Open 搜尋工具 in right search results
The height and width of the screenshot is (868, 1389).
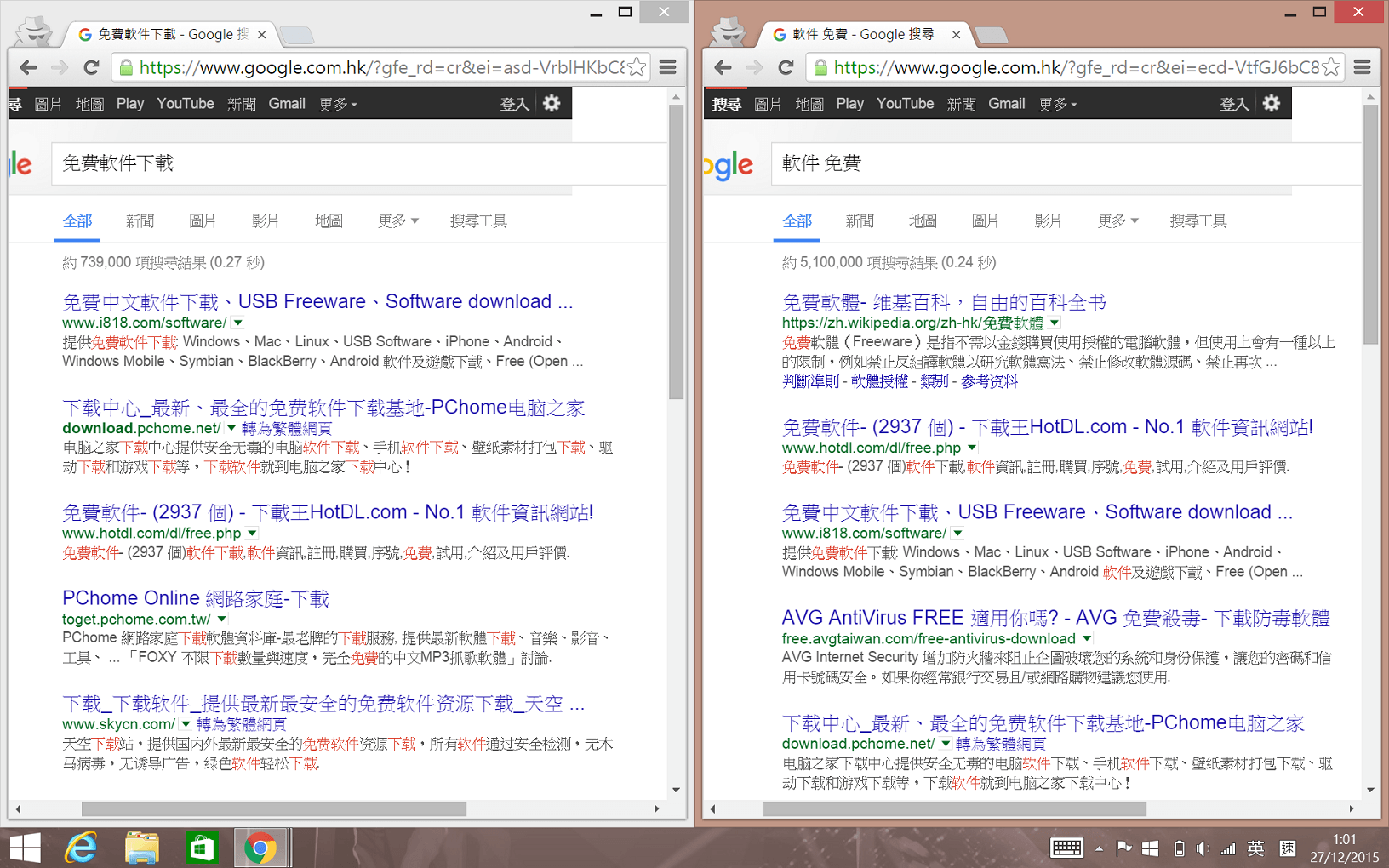point(1198,221)
